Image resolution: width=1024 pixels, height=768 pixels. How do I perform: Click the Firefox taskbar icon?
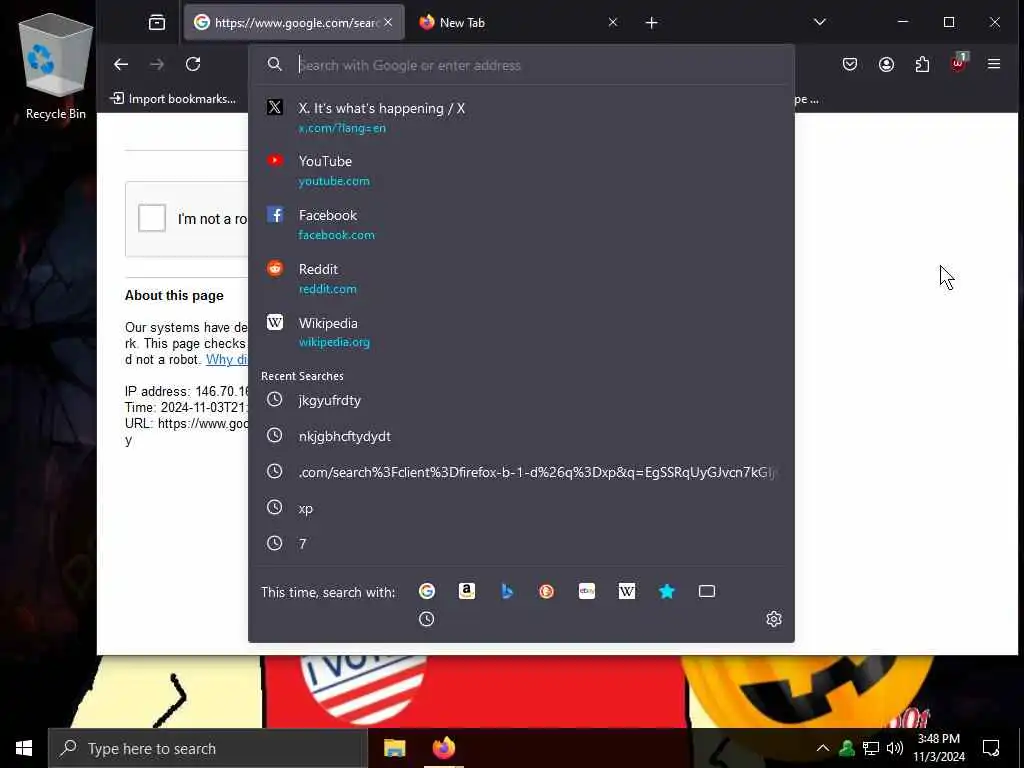(x=444, y=748)
